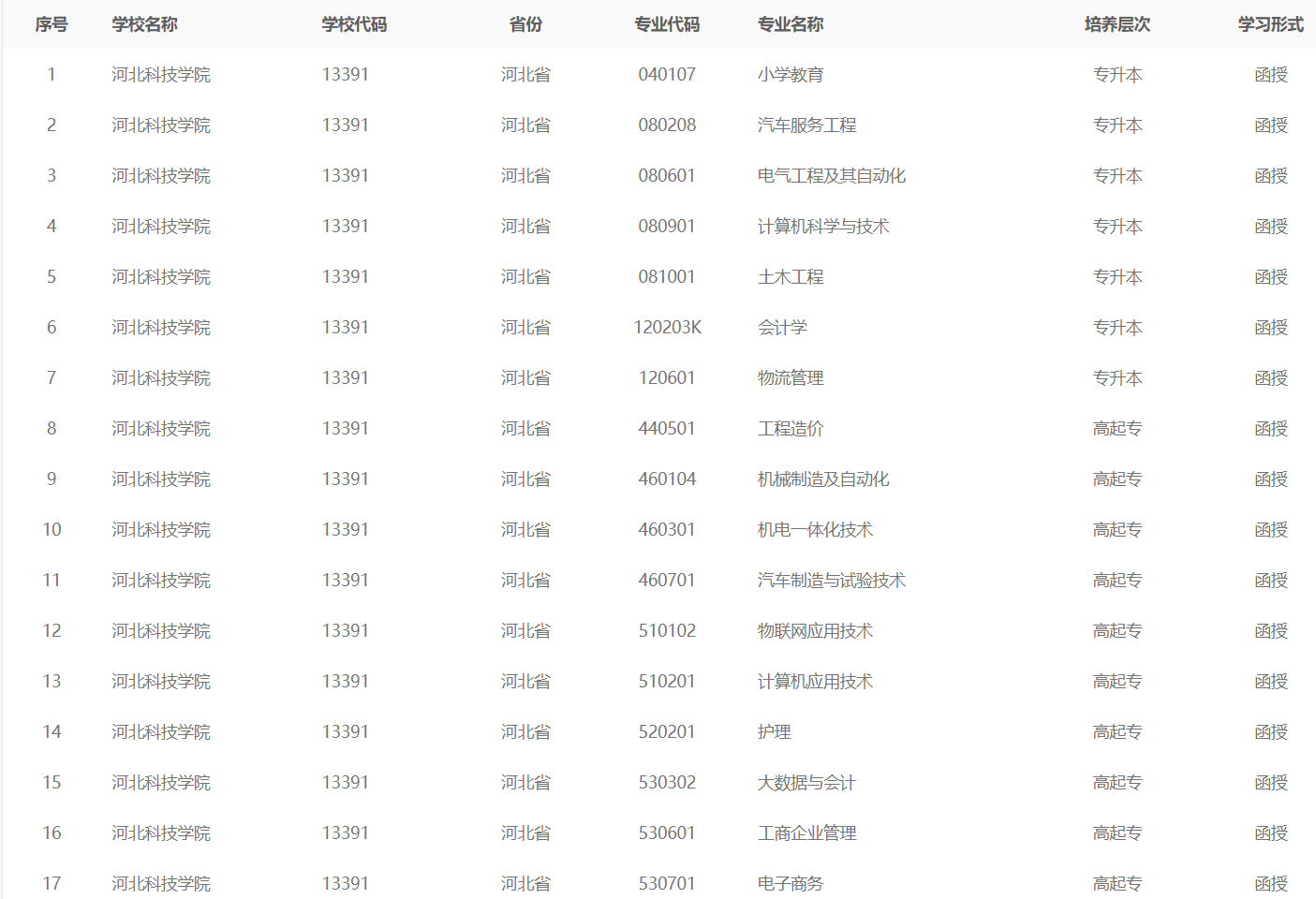Select the 大数据与会计 cell
The width and height of the screenshot is (1316, 899).
point(807,783)
